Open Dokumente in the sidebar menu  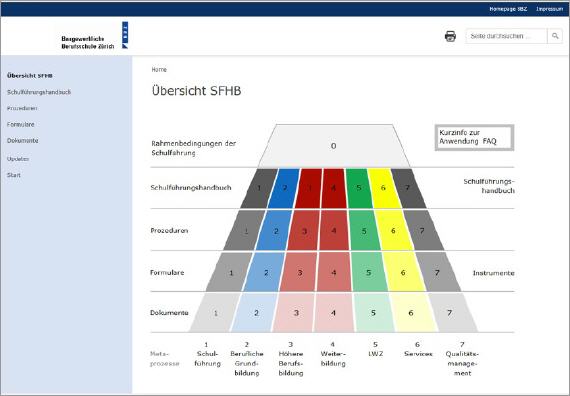click(23, 140)
